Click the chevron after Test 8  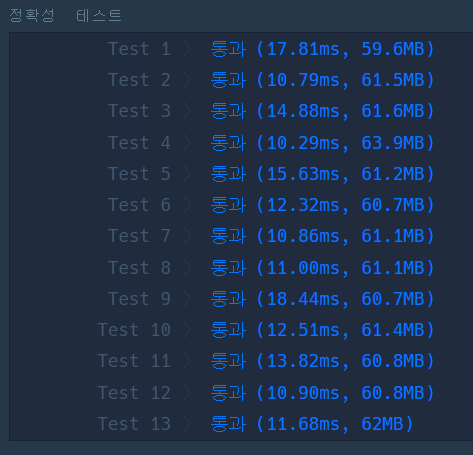click(188, 268)
